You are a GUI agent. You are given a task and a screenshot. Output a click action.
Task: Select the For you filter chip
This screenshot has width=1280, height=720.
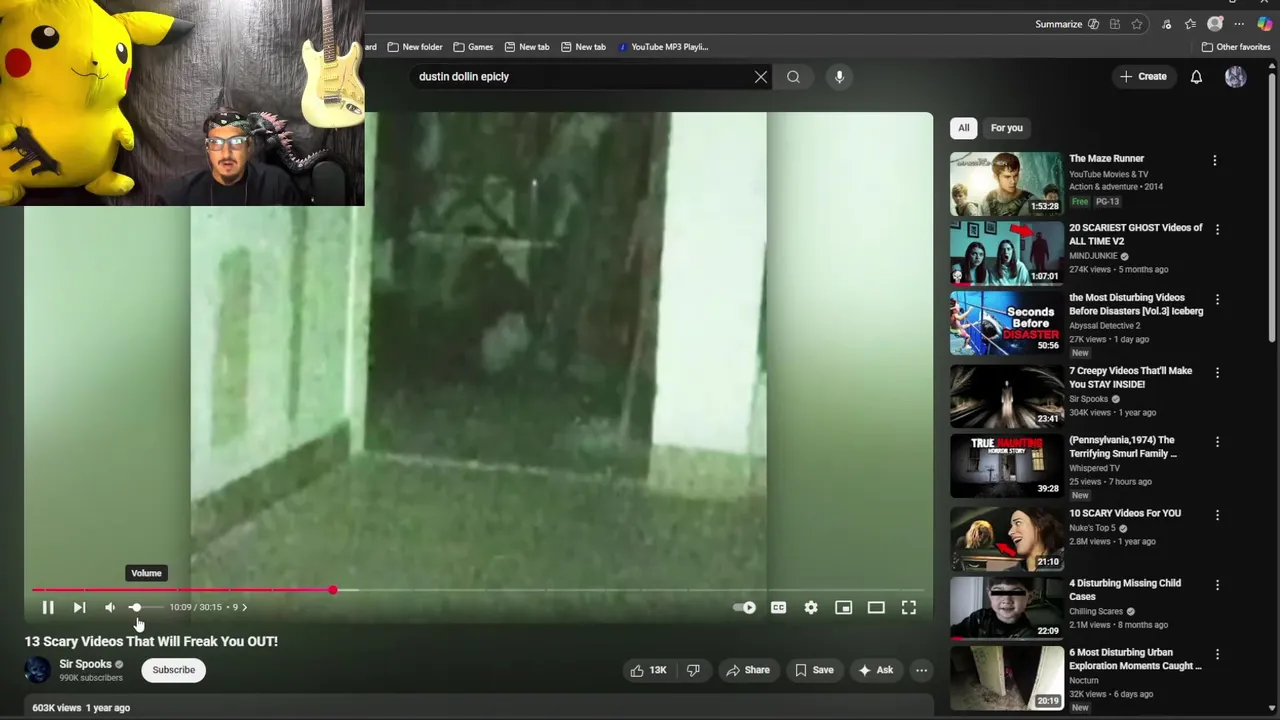coord(1007,128)
